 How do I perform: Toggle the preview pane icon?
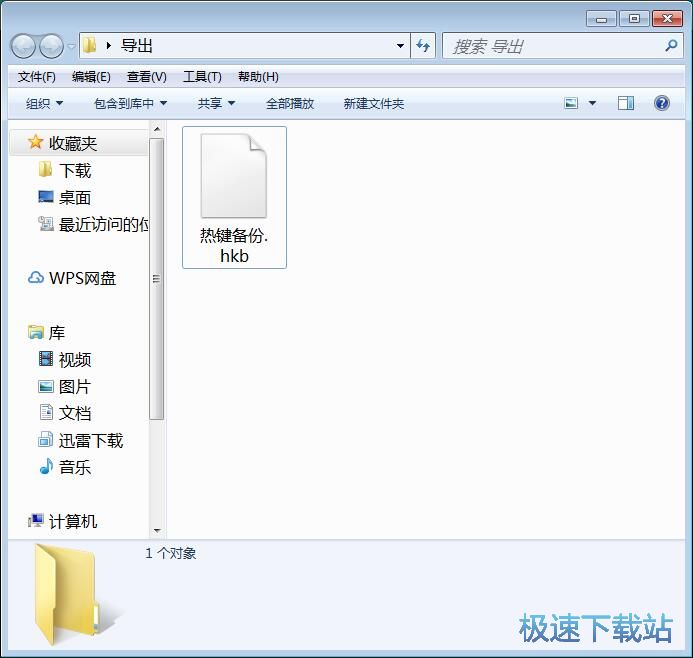(x=626, y=103)
